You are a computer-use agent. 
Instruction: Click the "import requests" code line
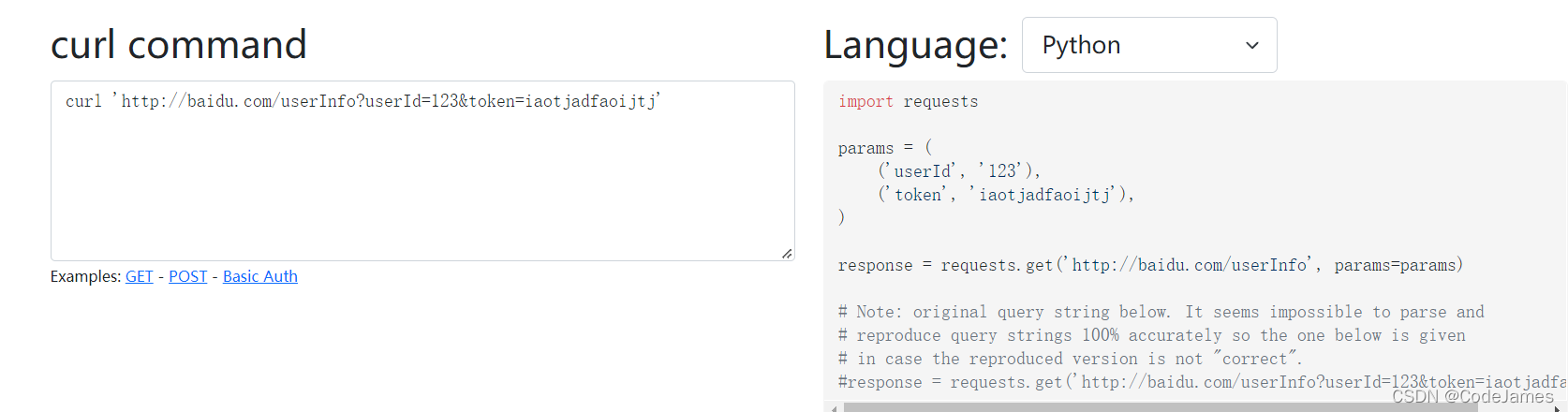point(908,101)
